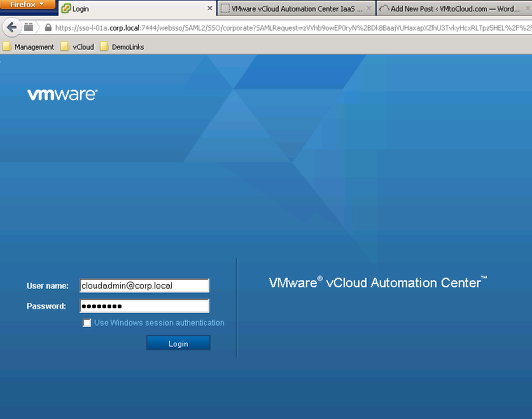The width and height of the screenshot is (532, 419).
Task: Click the Use Windows session authentication label
Action: coord(159,323)
